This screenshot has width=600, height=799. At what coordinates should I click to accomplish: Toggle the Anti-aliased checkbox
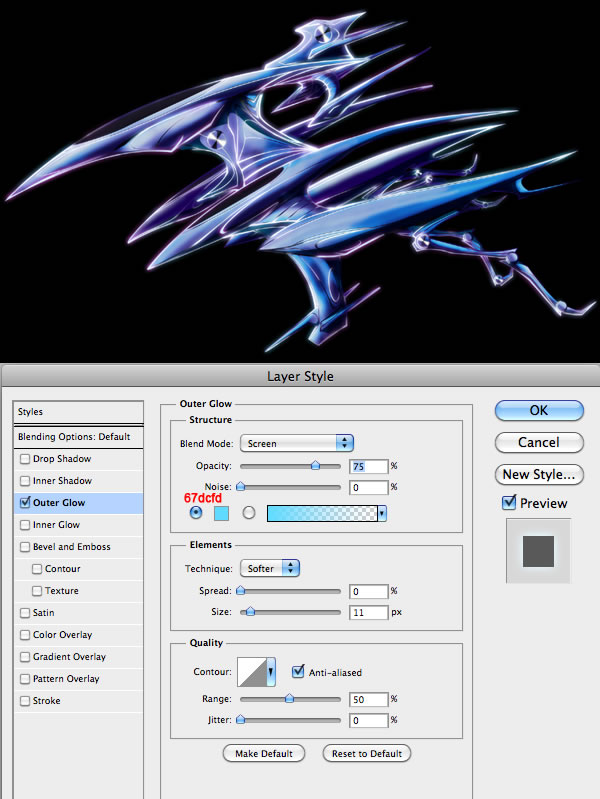tap(298, 672)
